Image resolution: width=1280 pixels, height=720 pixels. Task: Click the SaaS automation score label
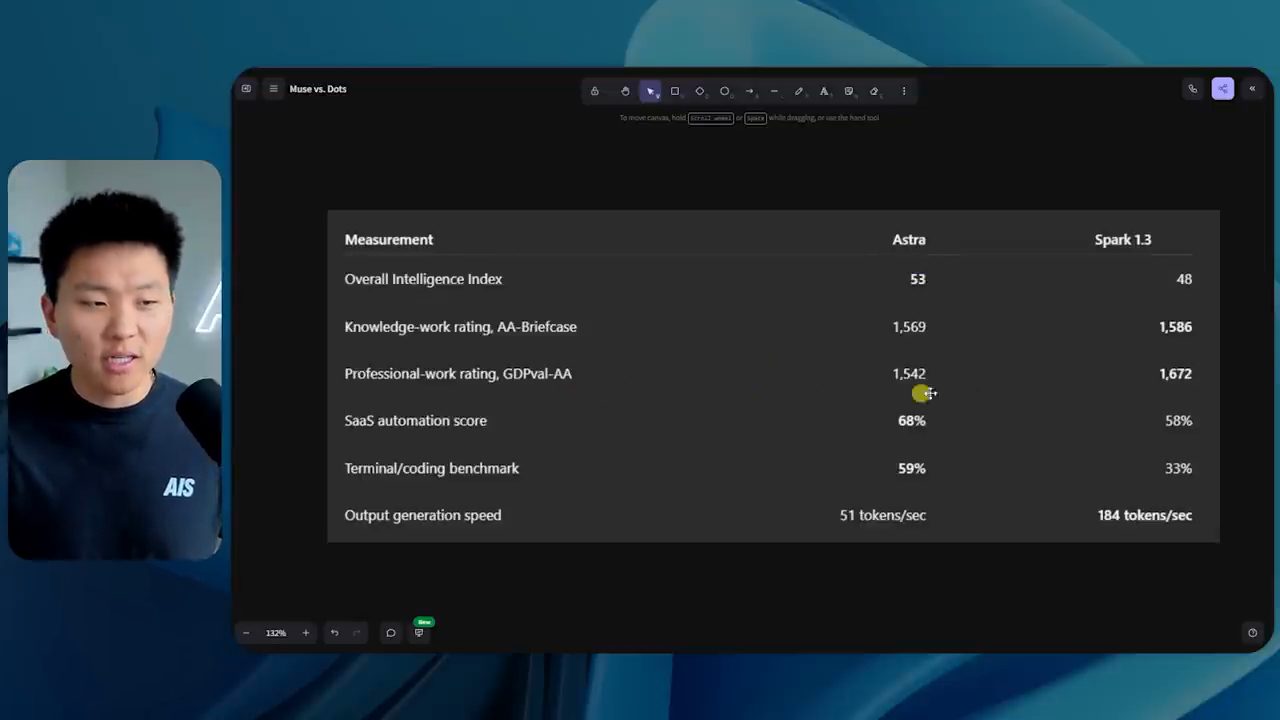click(x=415, y=421)
